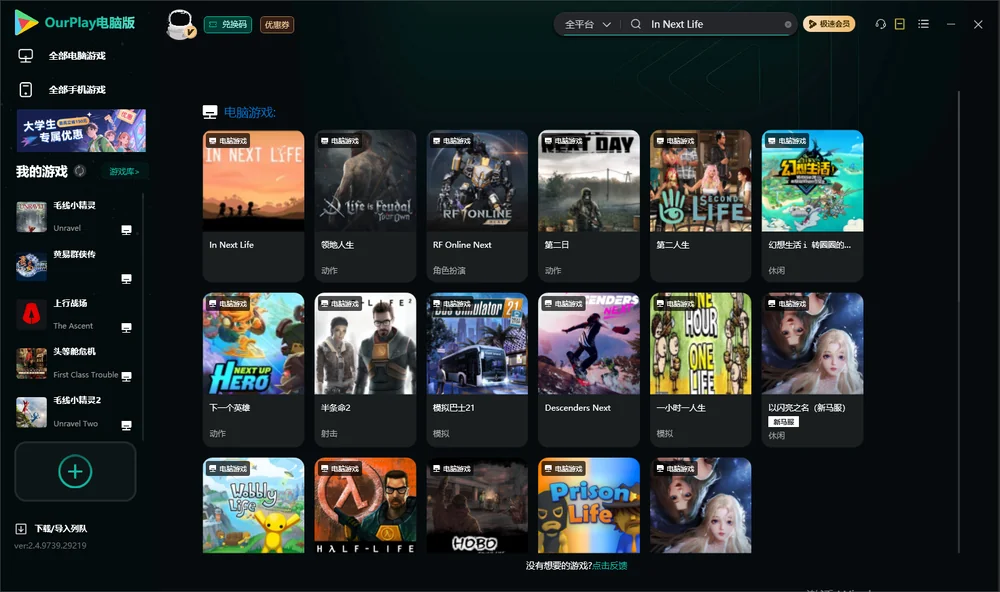This screenshot has height=592, width=1000.
Task: Select 全部手机游戏 in the sidebar
Action: [77, 90]
